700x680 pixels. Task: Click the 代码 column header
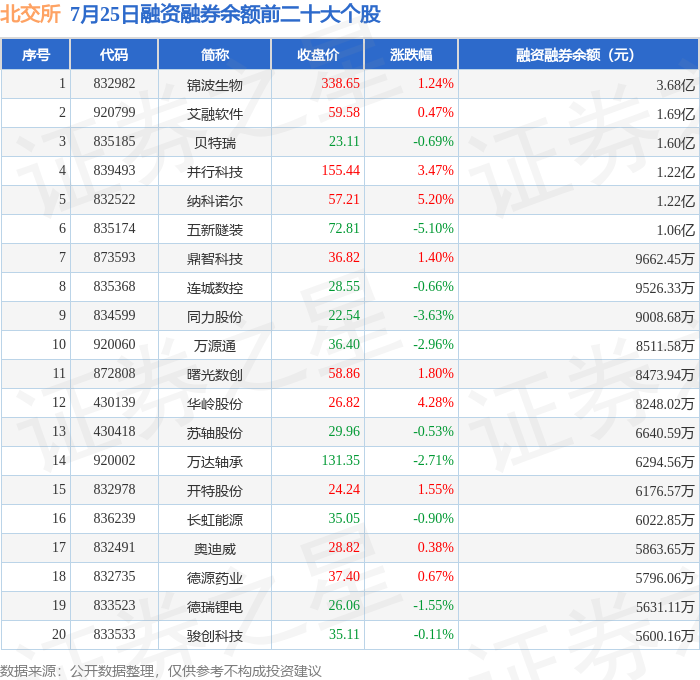tap(114, 54)
